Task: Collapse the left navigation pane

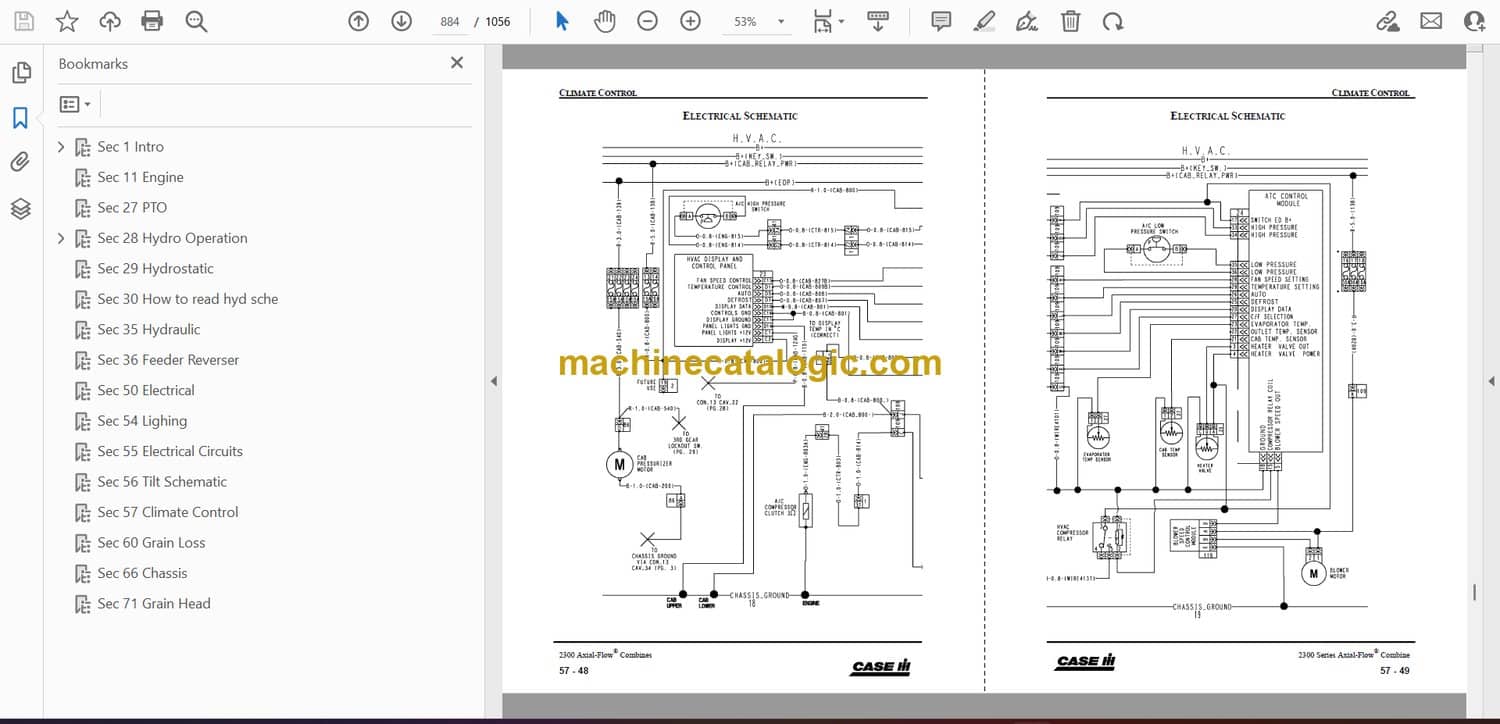Action: tap(492, 381)
